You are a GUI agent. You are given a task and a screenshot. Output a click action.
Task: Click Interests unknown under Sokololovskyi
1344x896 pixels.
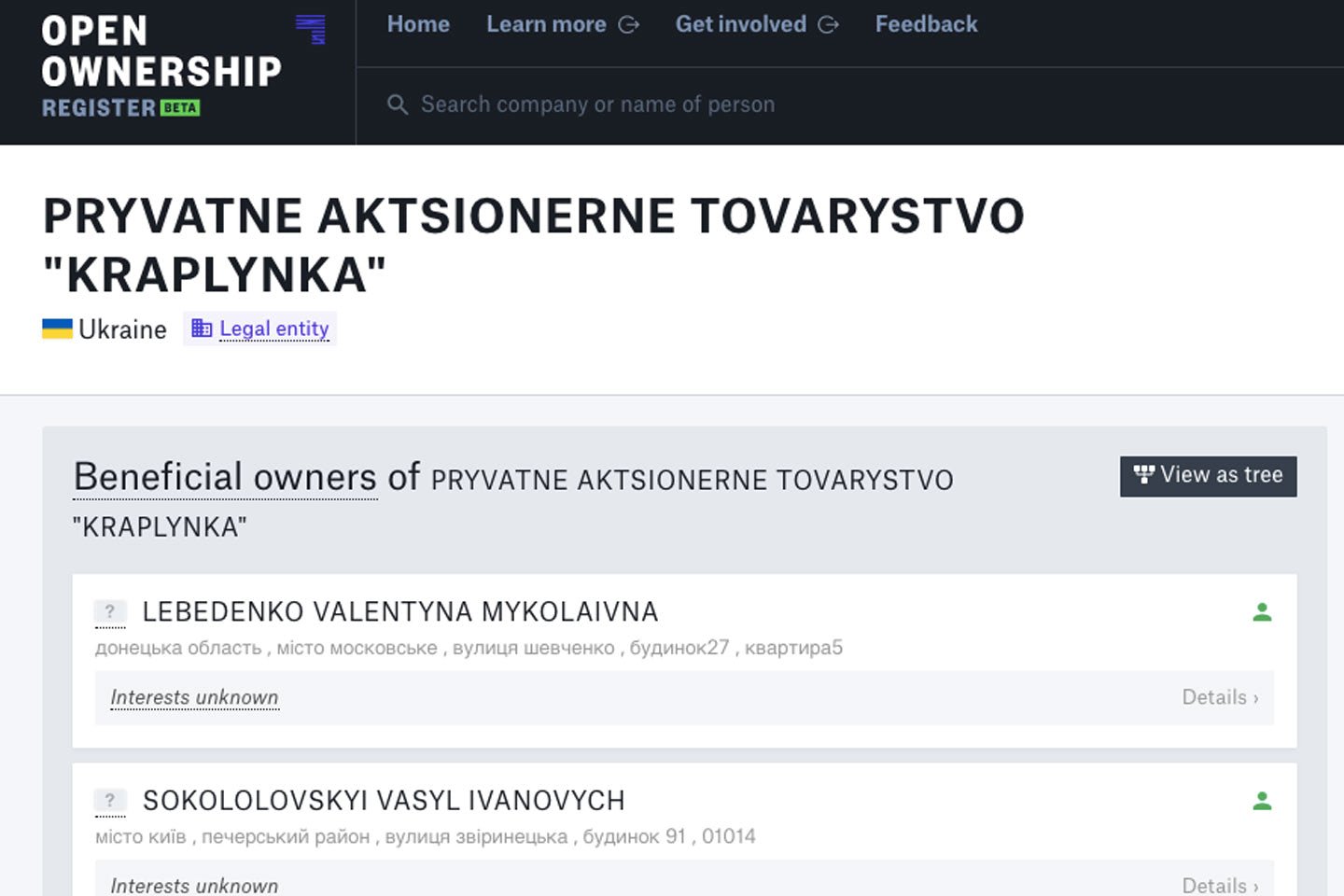click(194, 885)
